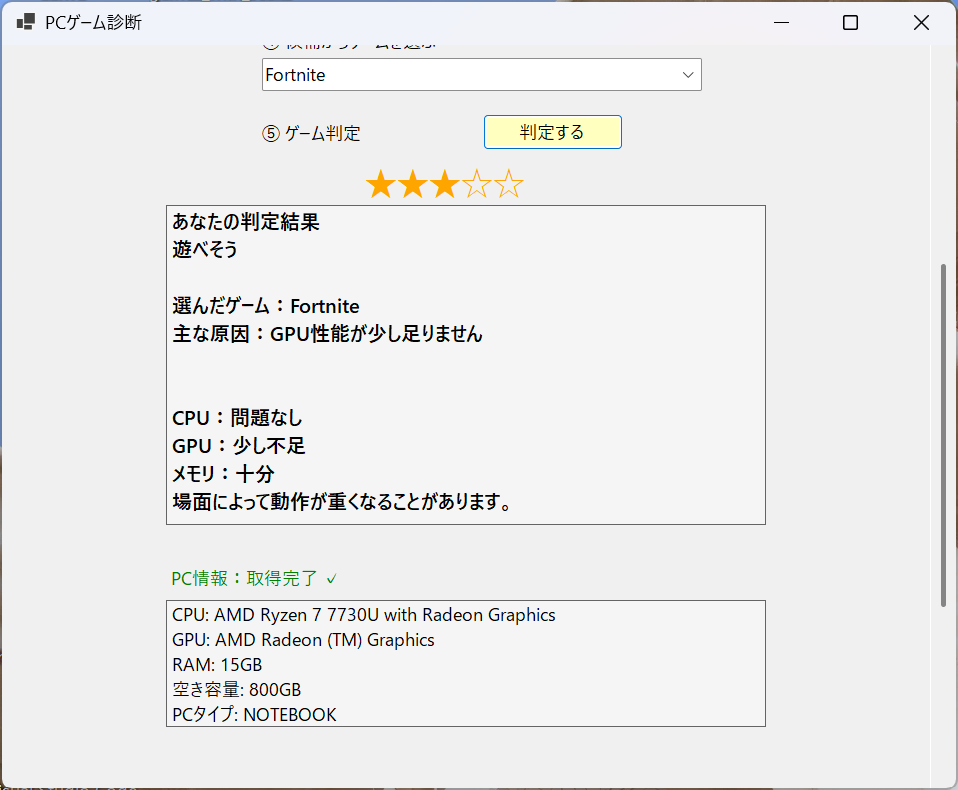Screen dimensions: 958x790
Task: Click the 判定する button
Action: [552, 132]
